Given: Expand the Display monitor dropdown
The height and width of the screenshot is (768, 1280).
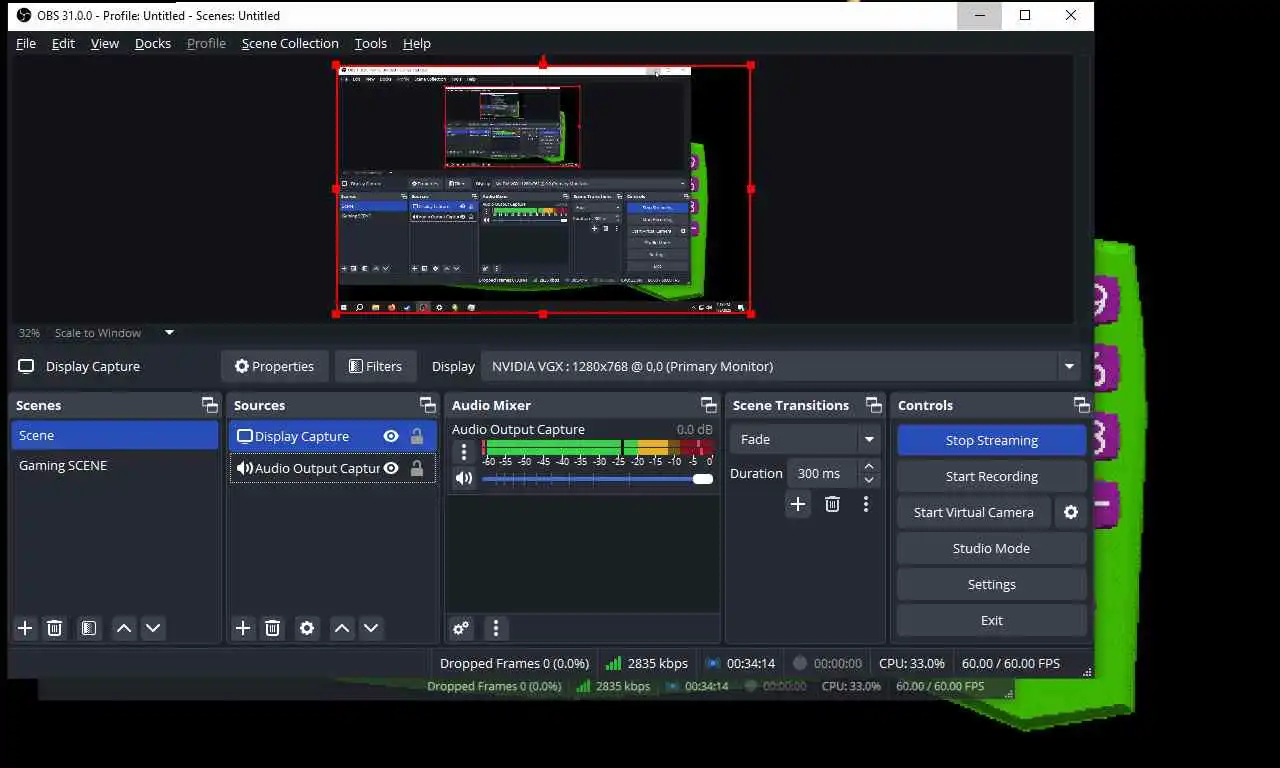Looking at the screenshot, I should (x=1069, y=366).
